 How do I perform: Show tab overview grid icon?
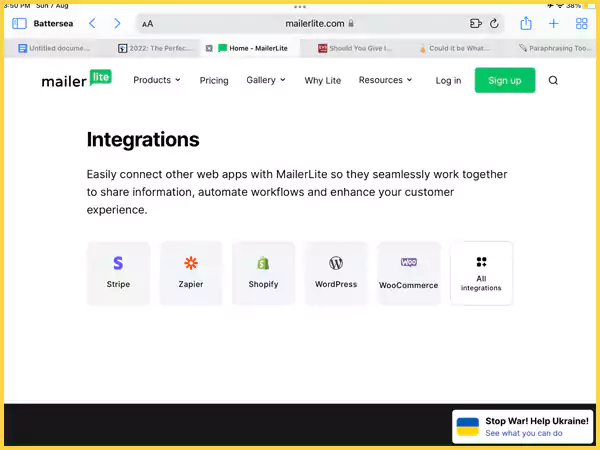click(x=581, y=23)
